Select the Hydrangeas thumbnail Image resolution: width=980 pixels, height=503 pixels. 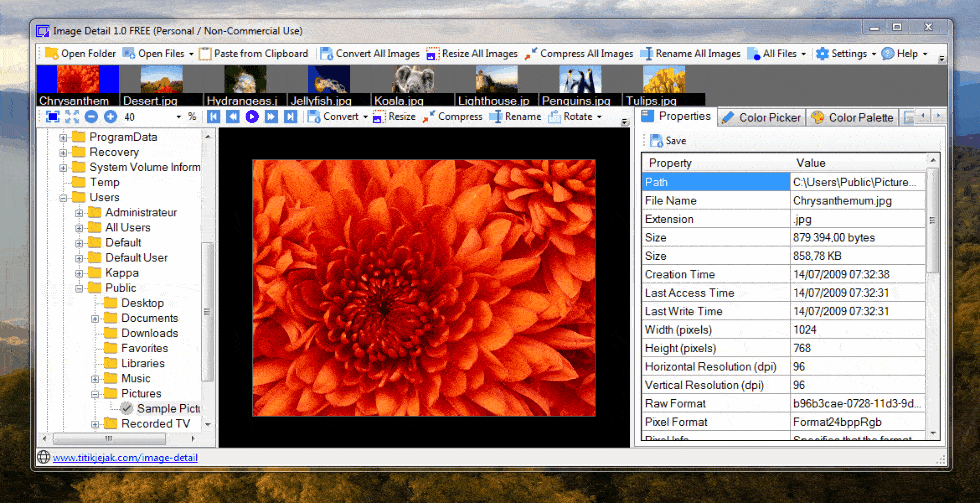click(245, 85)
